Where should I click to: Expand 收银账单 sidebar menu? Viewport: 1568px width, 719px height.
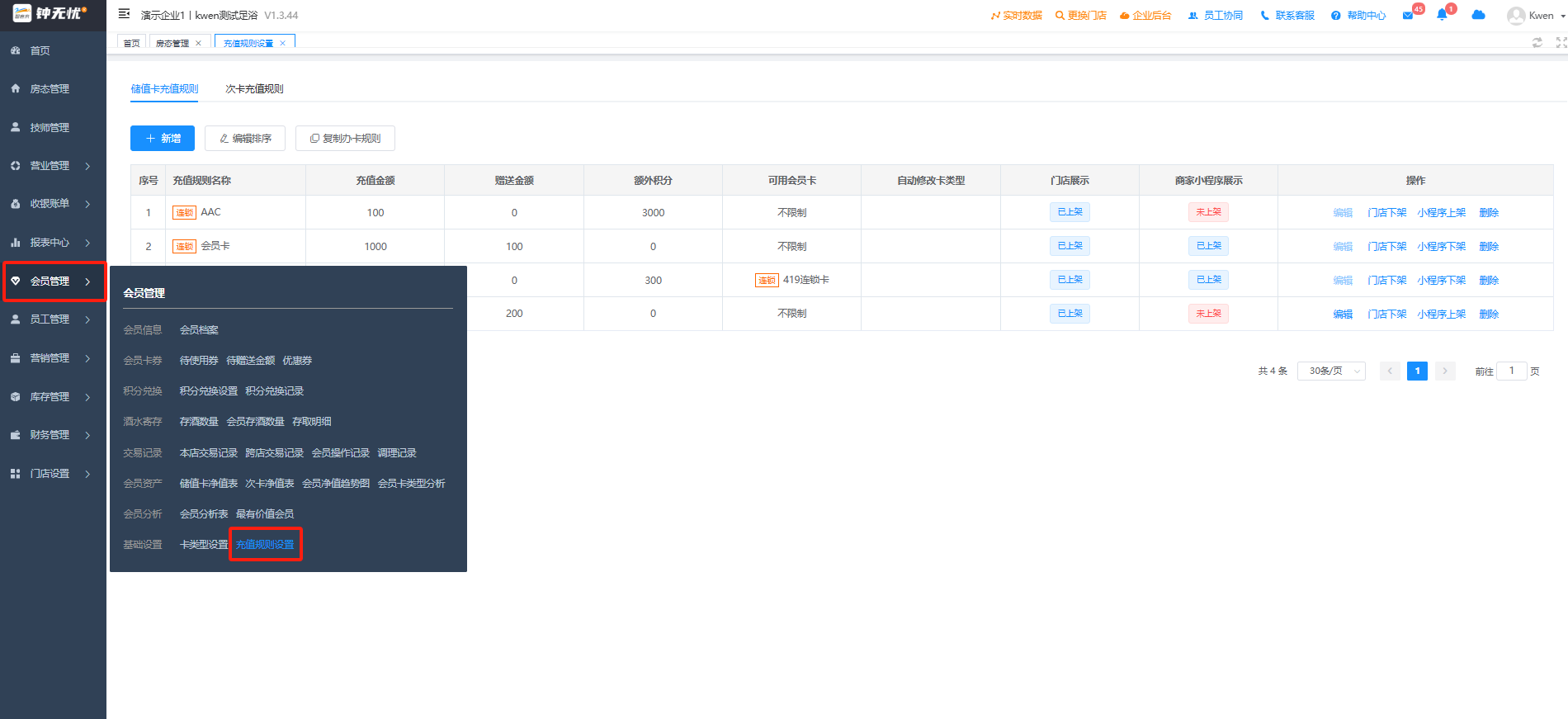coord(53,204)
